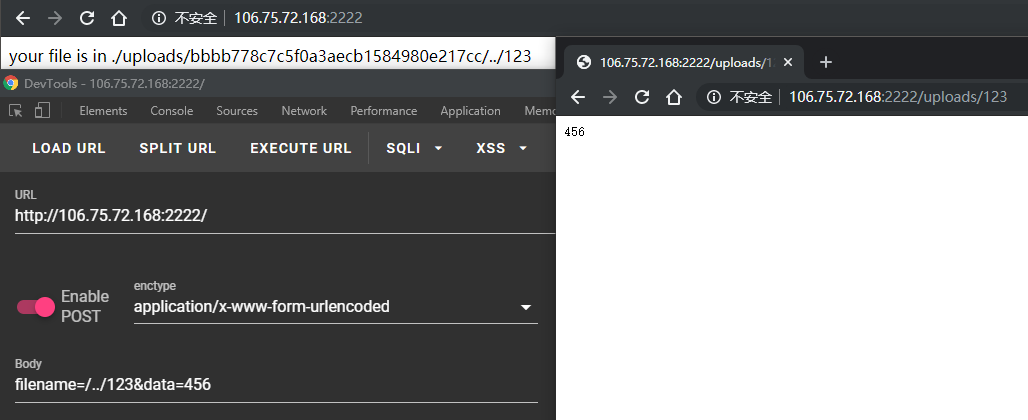1028x420 pixels.
Task: Click LOAD URL button
Action: click(x=69, y=148)
